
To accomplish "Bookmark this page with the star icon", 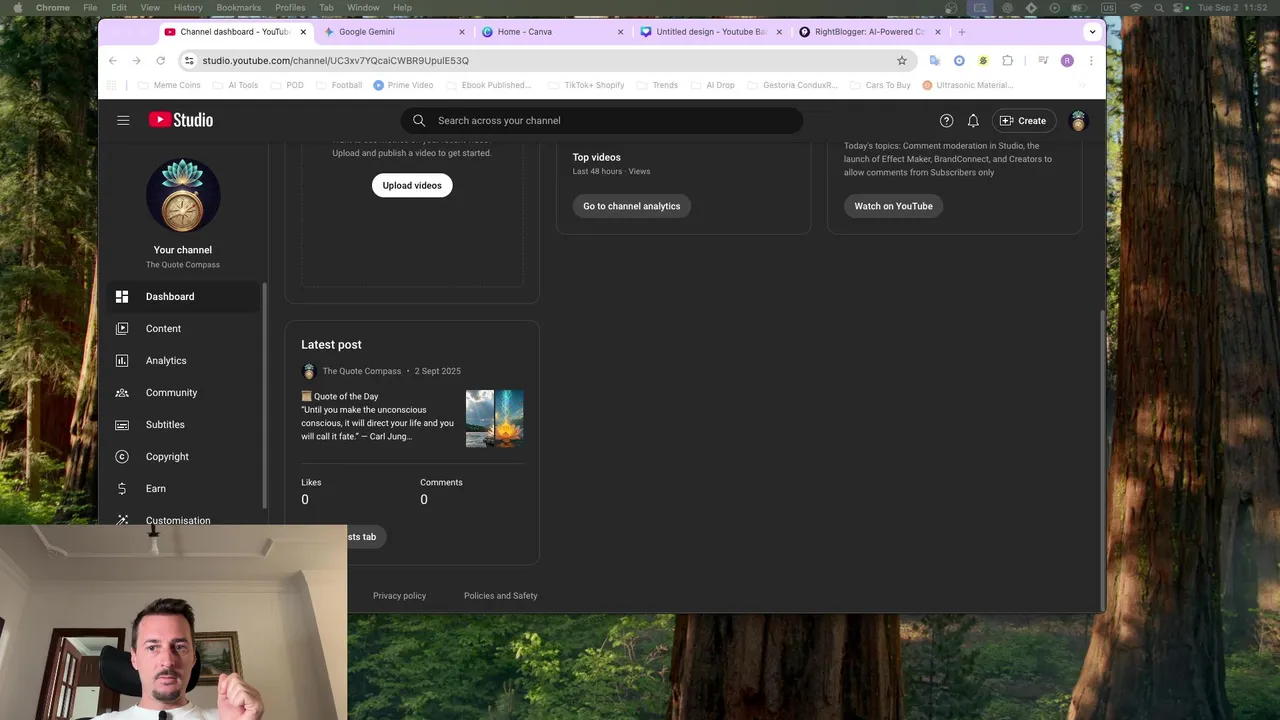I will click(901, 61).
